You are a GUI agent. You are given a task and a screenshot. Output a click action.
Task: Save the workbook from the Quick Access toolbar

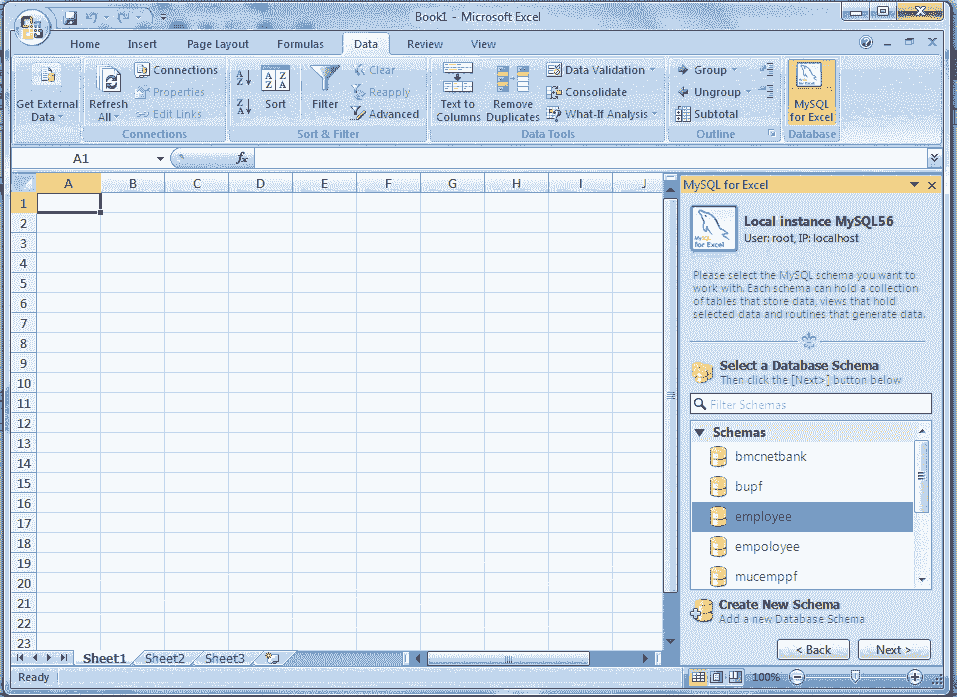click(x=69, y=17)
